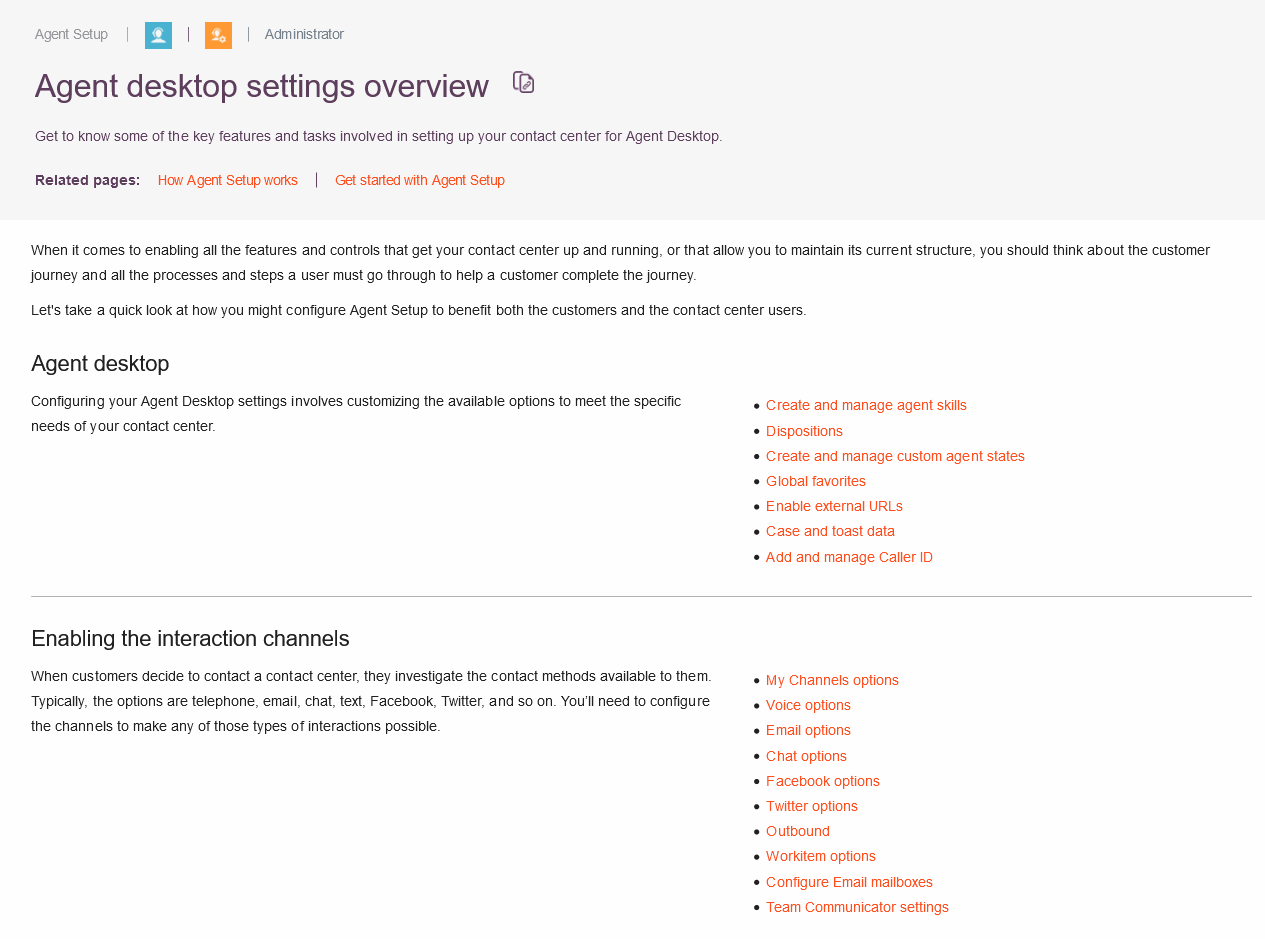Open Enable external URLs link
The height and width of the screenshot is (939, 1265).
[x=834, y=506]
